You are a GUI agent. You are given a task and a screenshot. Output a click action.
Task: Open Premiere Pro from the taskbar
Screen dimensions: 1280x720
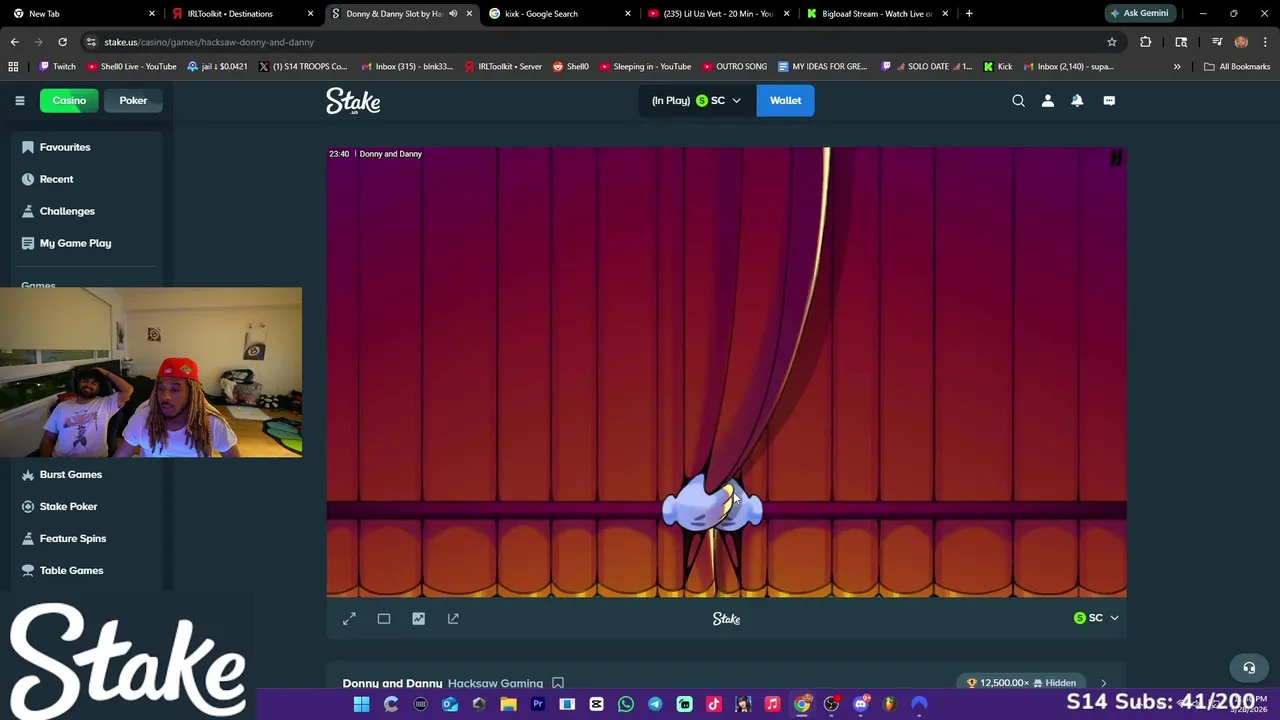[538, 704]
